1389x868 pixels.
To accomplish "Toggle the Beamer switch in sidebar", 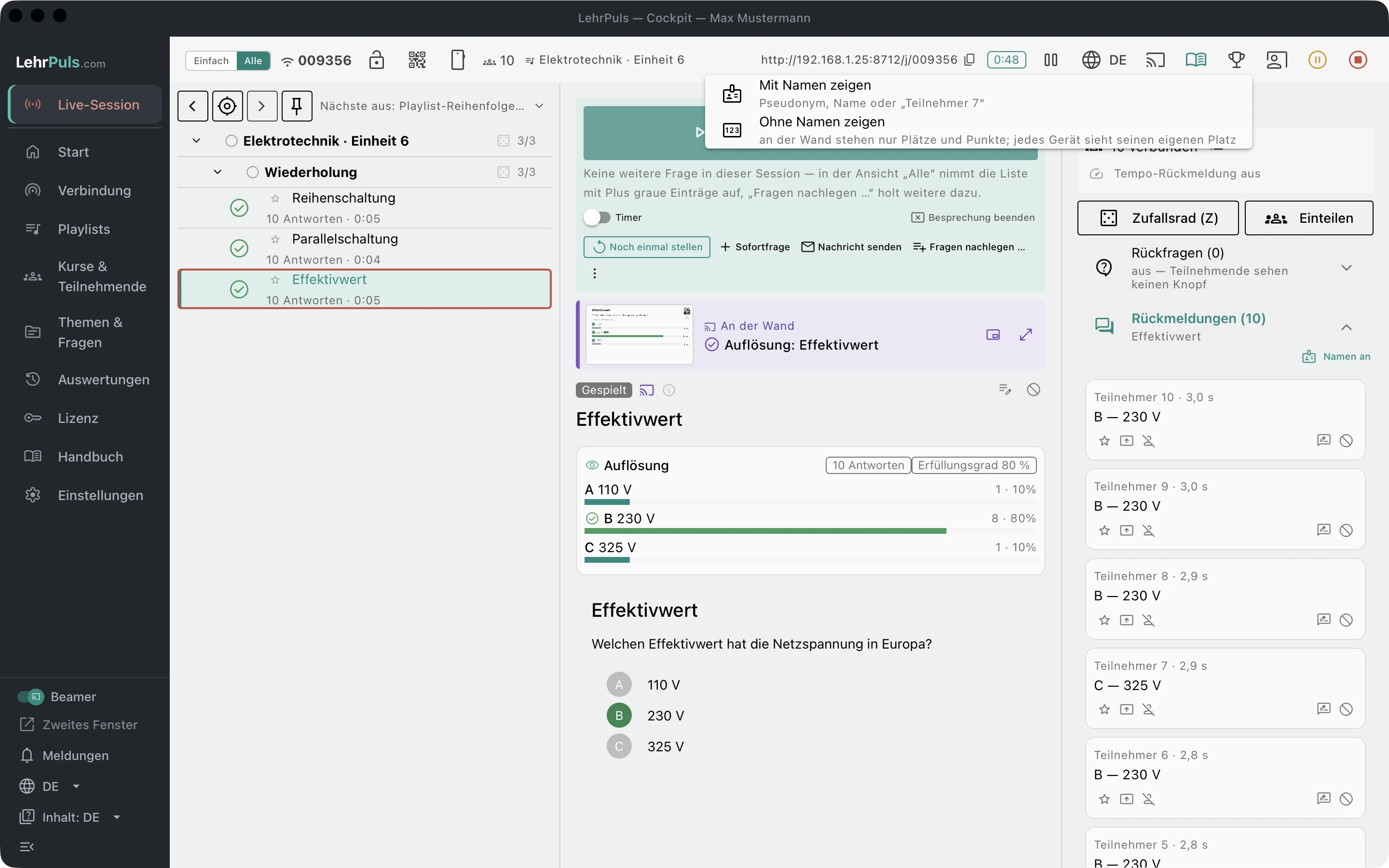I will coord(31,697).
